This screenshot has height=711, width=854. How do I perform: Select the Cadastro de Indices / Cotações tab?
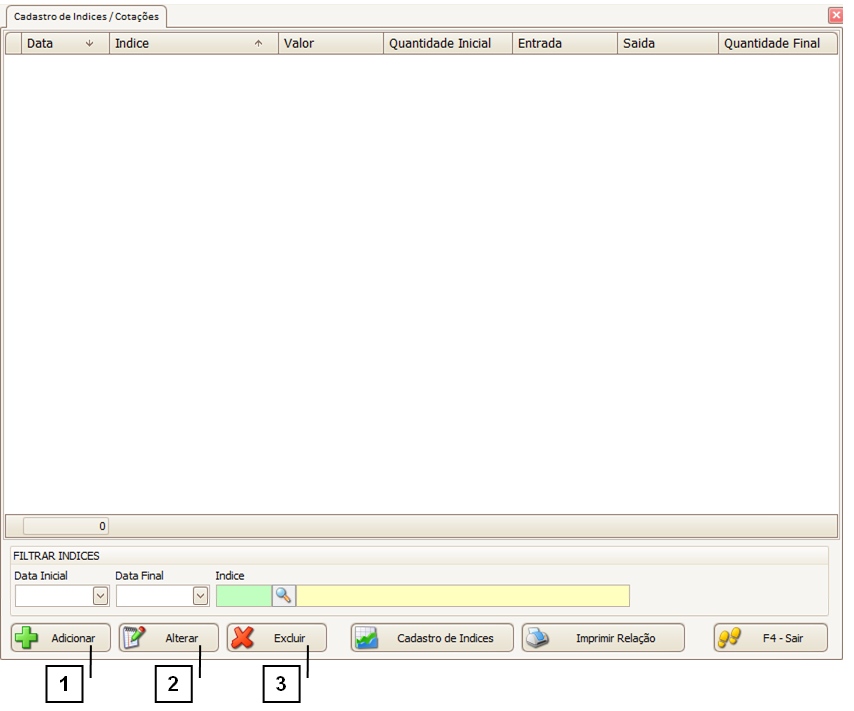click(x=86, y=17)
